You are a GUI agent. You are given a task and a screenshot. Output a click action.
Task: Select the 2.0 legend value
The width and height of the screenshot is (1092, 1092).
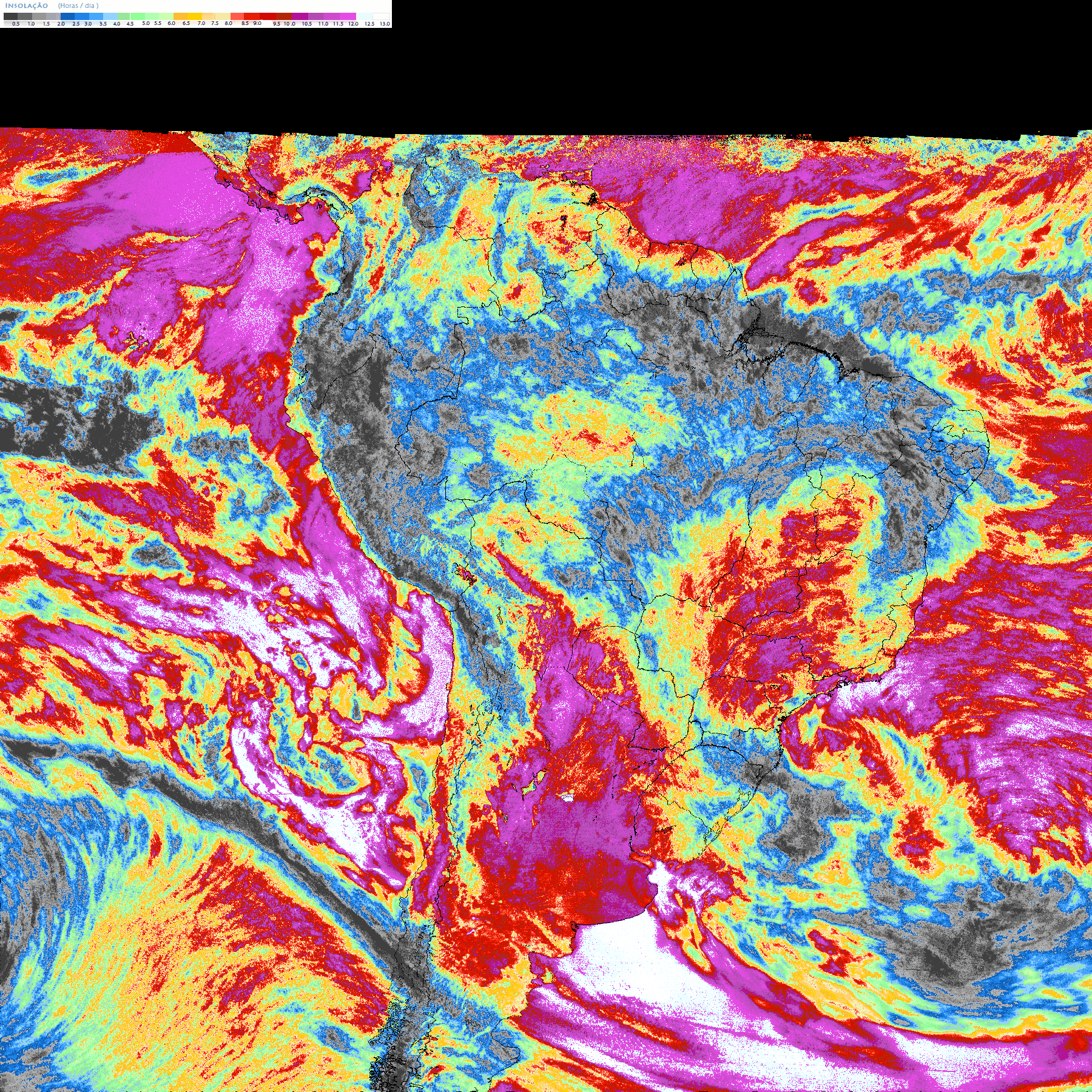tap(61, 24)
